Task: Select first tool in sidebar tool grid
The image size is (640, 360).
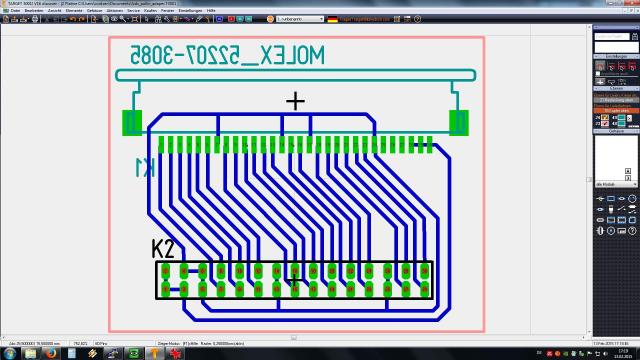Action: pyautogui.click(x=600, y=199)
